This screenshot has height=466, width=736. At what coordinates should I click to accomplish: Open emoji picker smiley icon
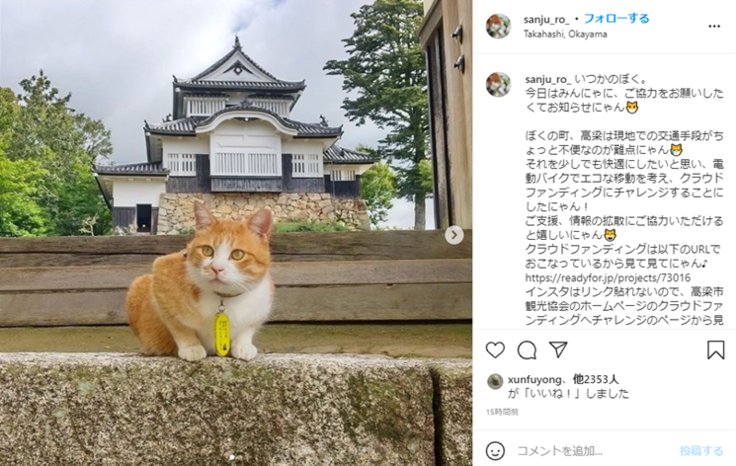[x=495, y=451]
